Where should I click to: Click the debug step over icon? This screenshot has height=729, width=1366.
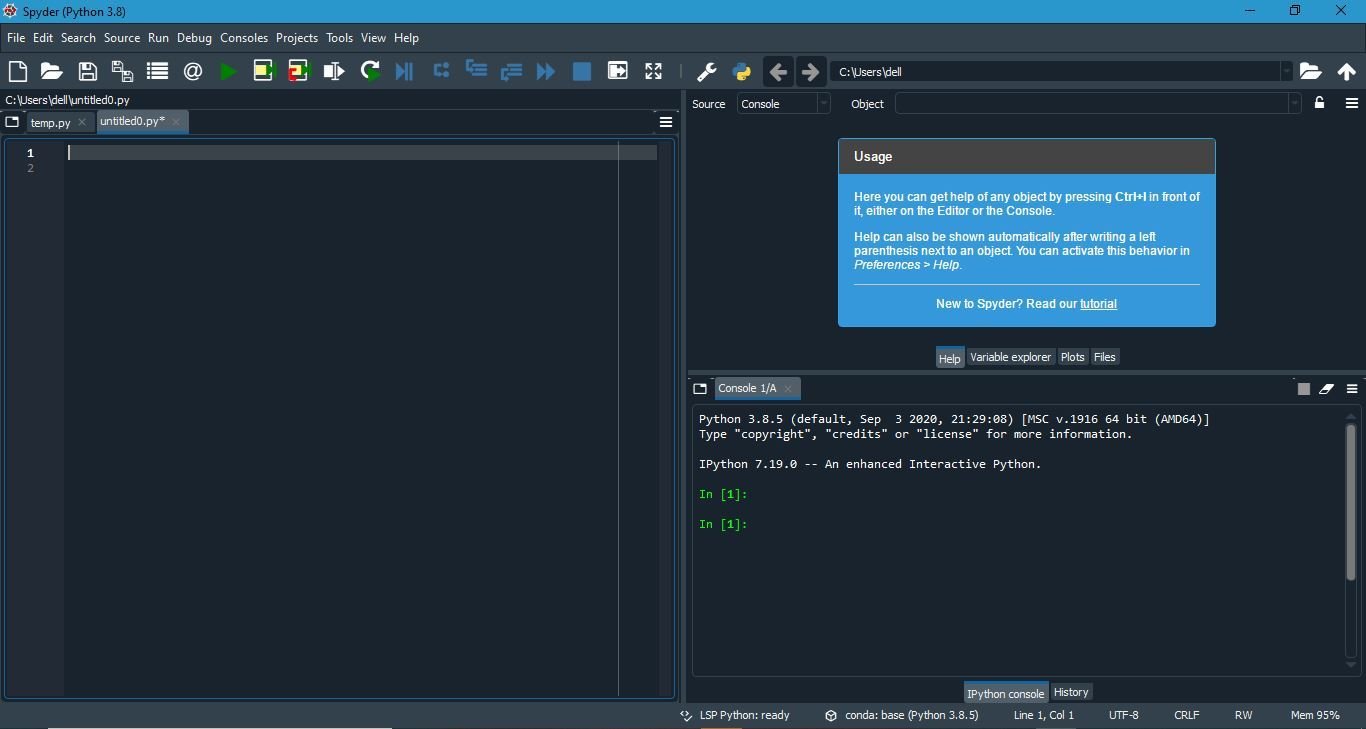441,70
